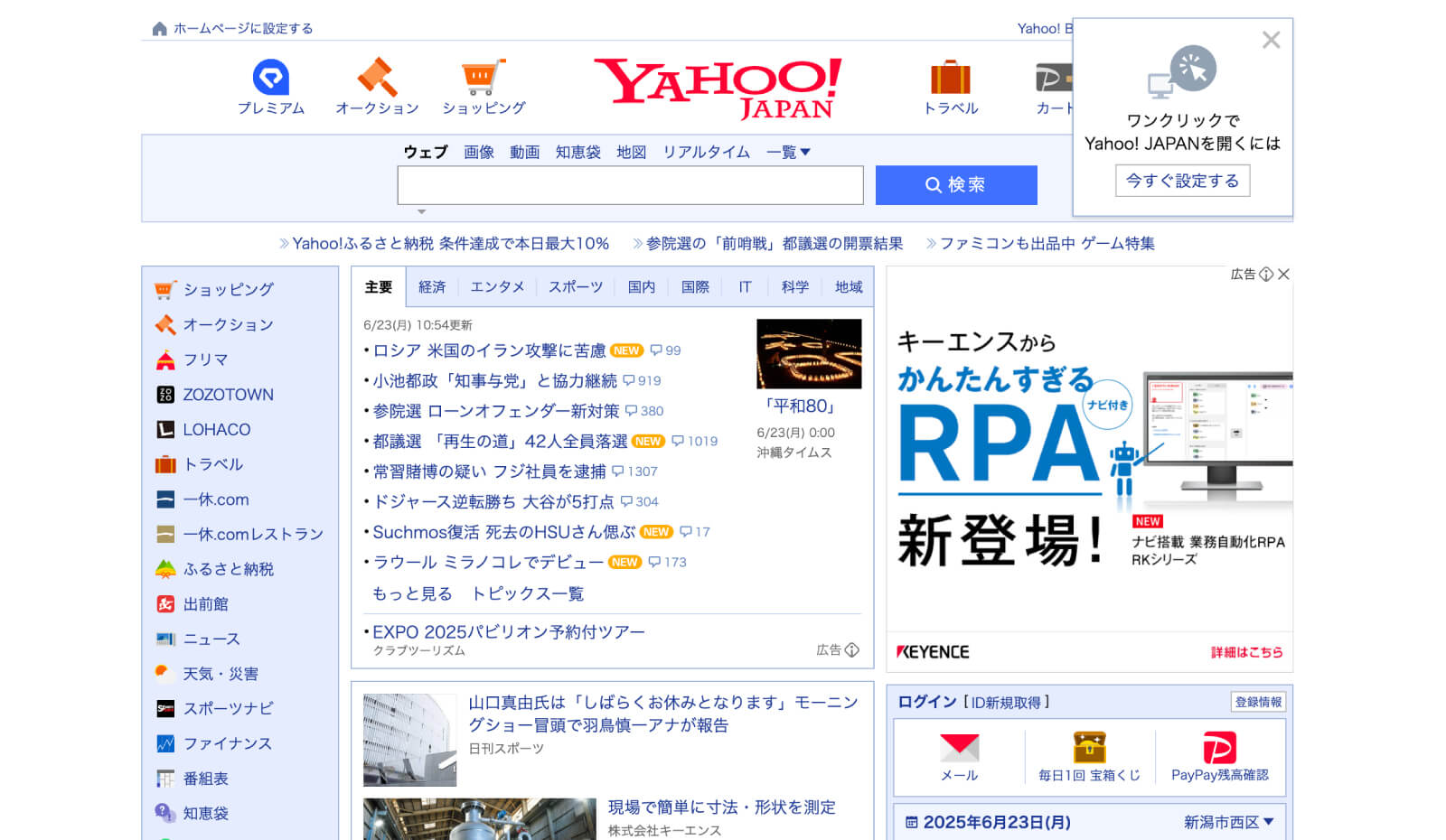Viewport: 1446px width, 840px height.
Task: Open ショッピング in the left sidebar
Action: (228, 290)
